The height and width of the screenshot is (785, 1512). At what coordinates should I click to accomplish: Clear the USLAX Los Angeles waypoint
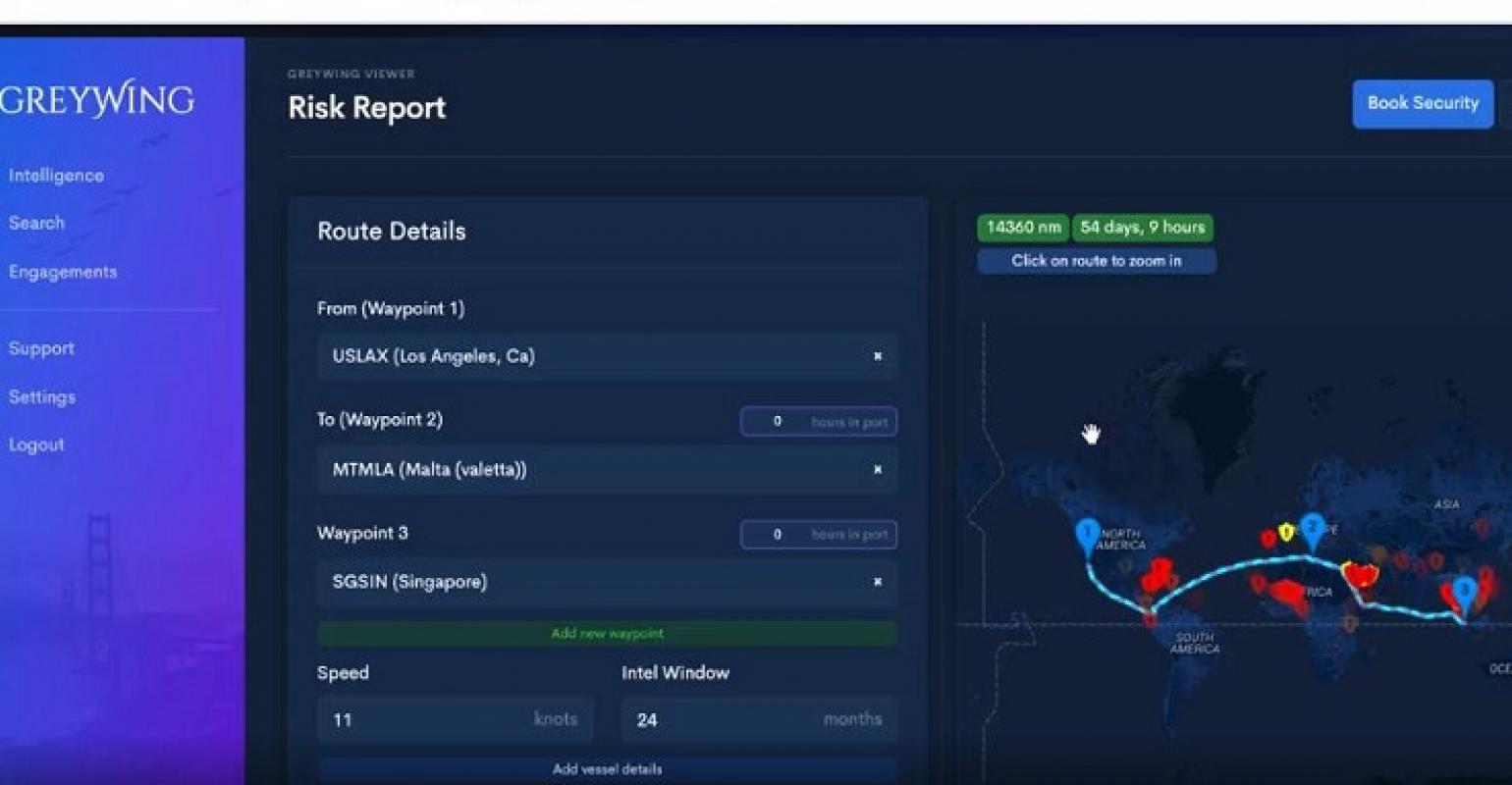tap(878, 356)
